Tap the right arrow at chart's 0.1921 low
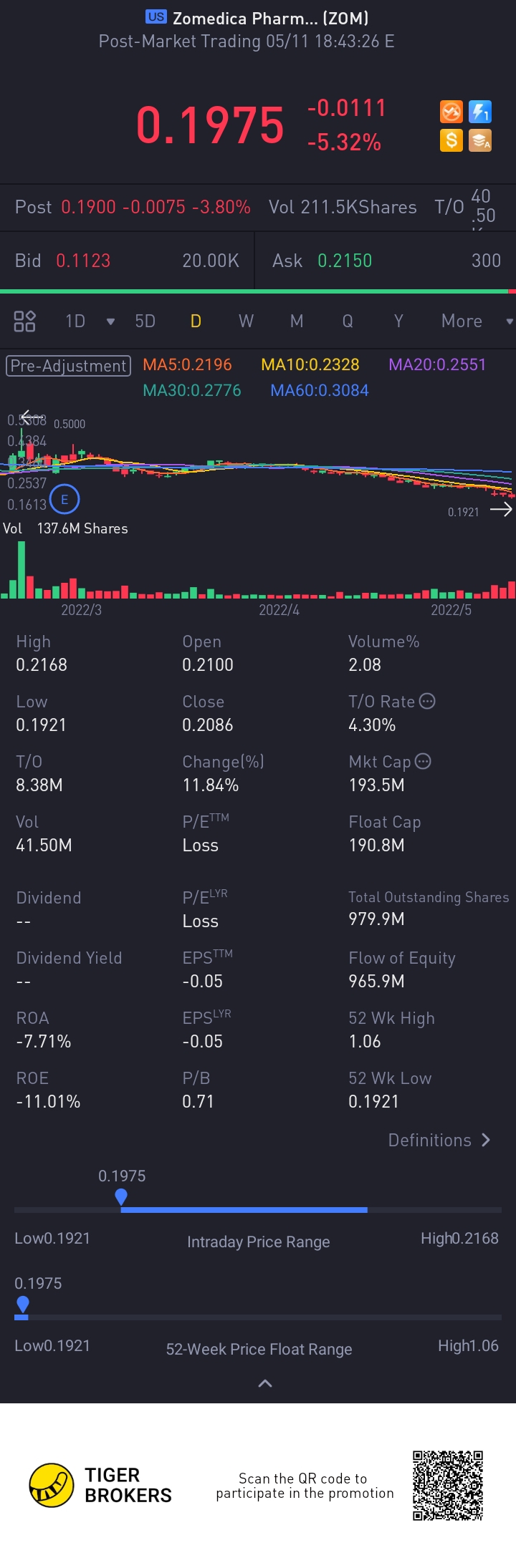The width and height of the screenshot is (516, 1568). tap(501, 509)
